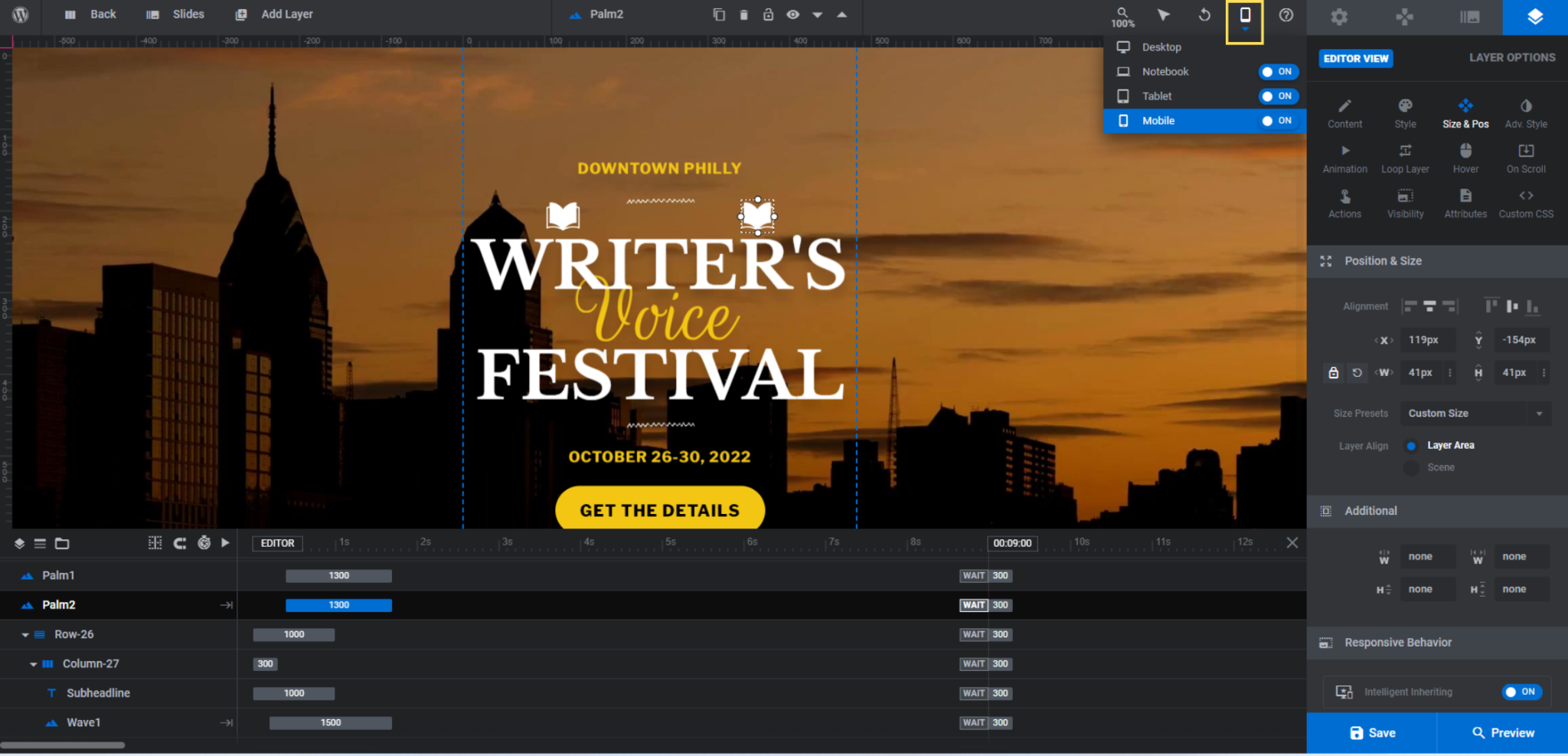The height and width of the screenshot is (756, 1568).
Task: Click the 00:09:00 timeline marker
Action: 1012,543
